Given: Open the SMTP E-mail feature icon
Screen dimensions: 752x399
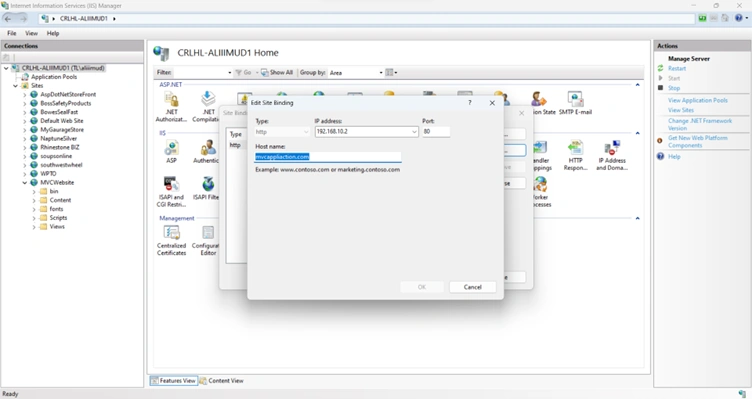Looking at the screenshot, I should [x=575, y=103].
